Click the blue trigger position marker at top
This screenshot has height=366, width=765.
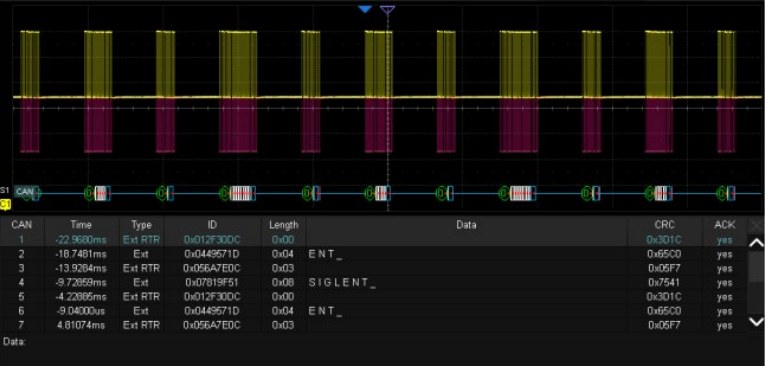[x=364, y=9]
